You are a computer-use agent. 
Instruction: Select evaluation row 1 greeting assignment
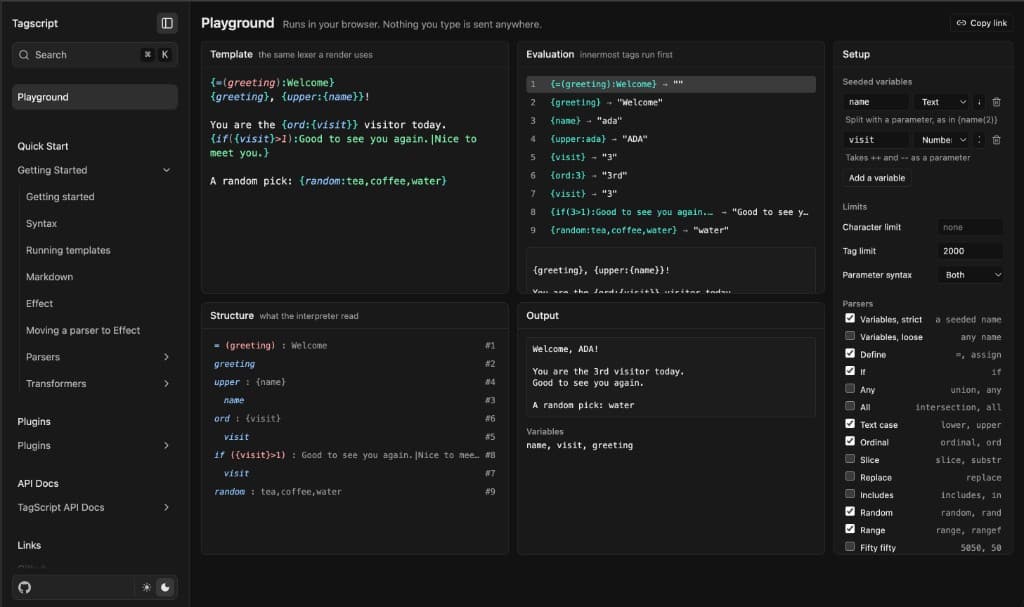coord(671,84)
